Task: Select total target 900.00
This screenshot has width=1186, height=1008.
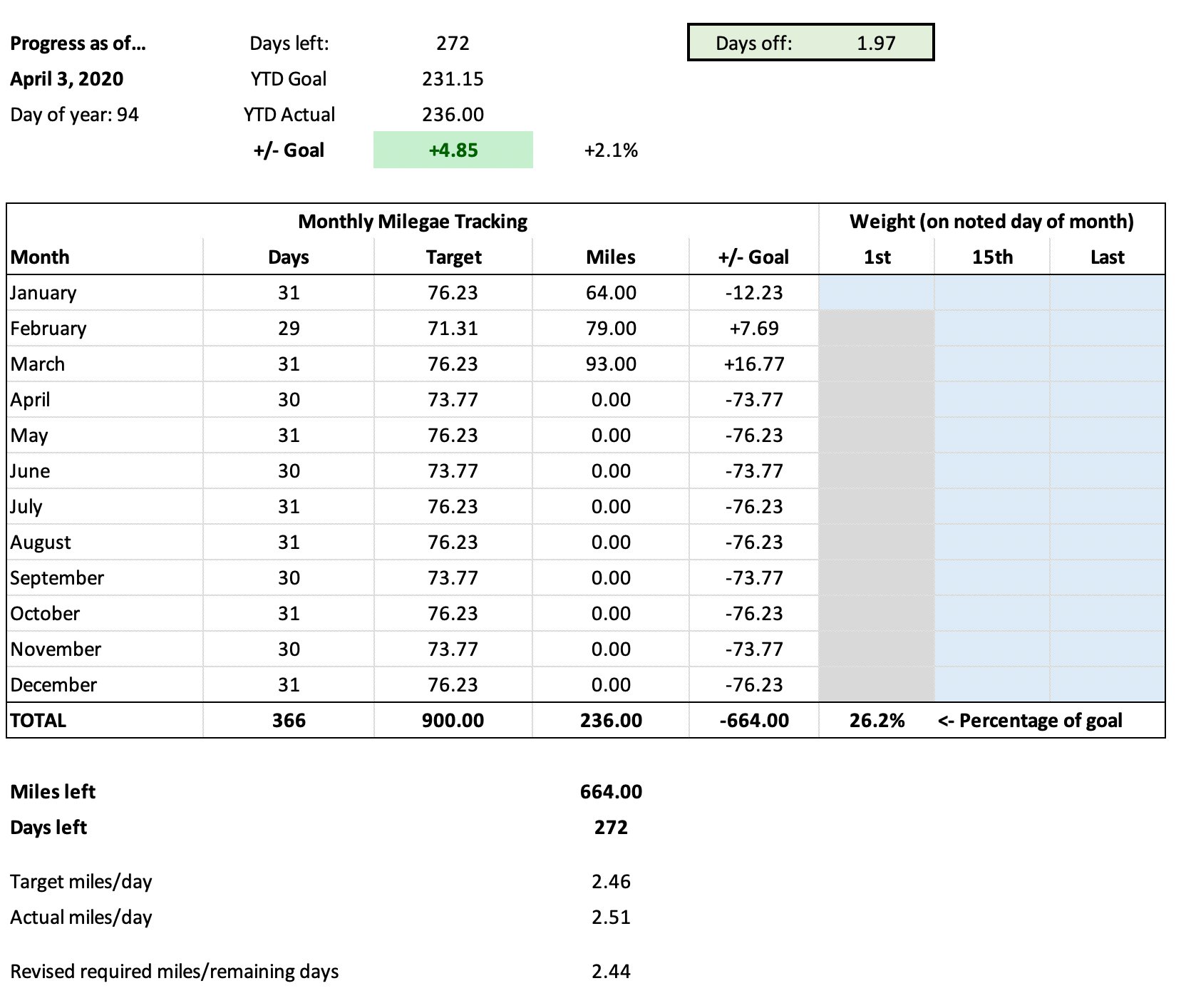Action: tap(453, 721)
